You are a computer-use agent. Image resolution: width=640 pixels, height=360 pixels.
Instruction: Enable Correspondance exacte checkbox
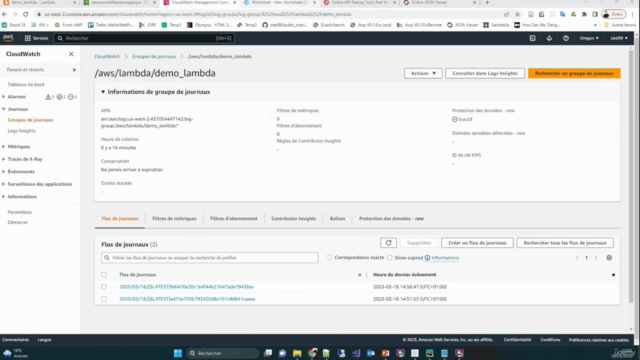point(329,258)
